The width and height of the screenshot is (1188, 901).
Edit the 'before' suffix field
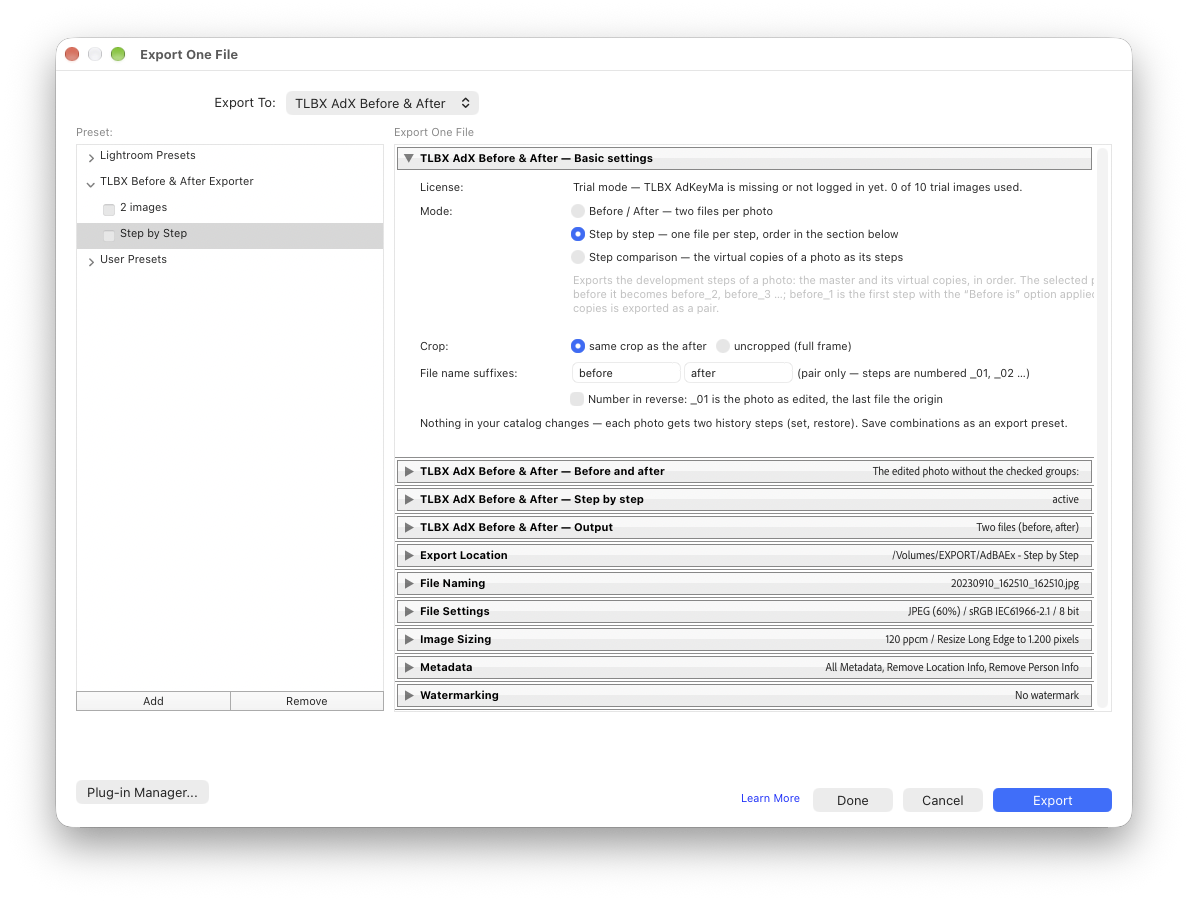click(626, 373)
